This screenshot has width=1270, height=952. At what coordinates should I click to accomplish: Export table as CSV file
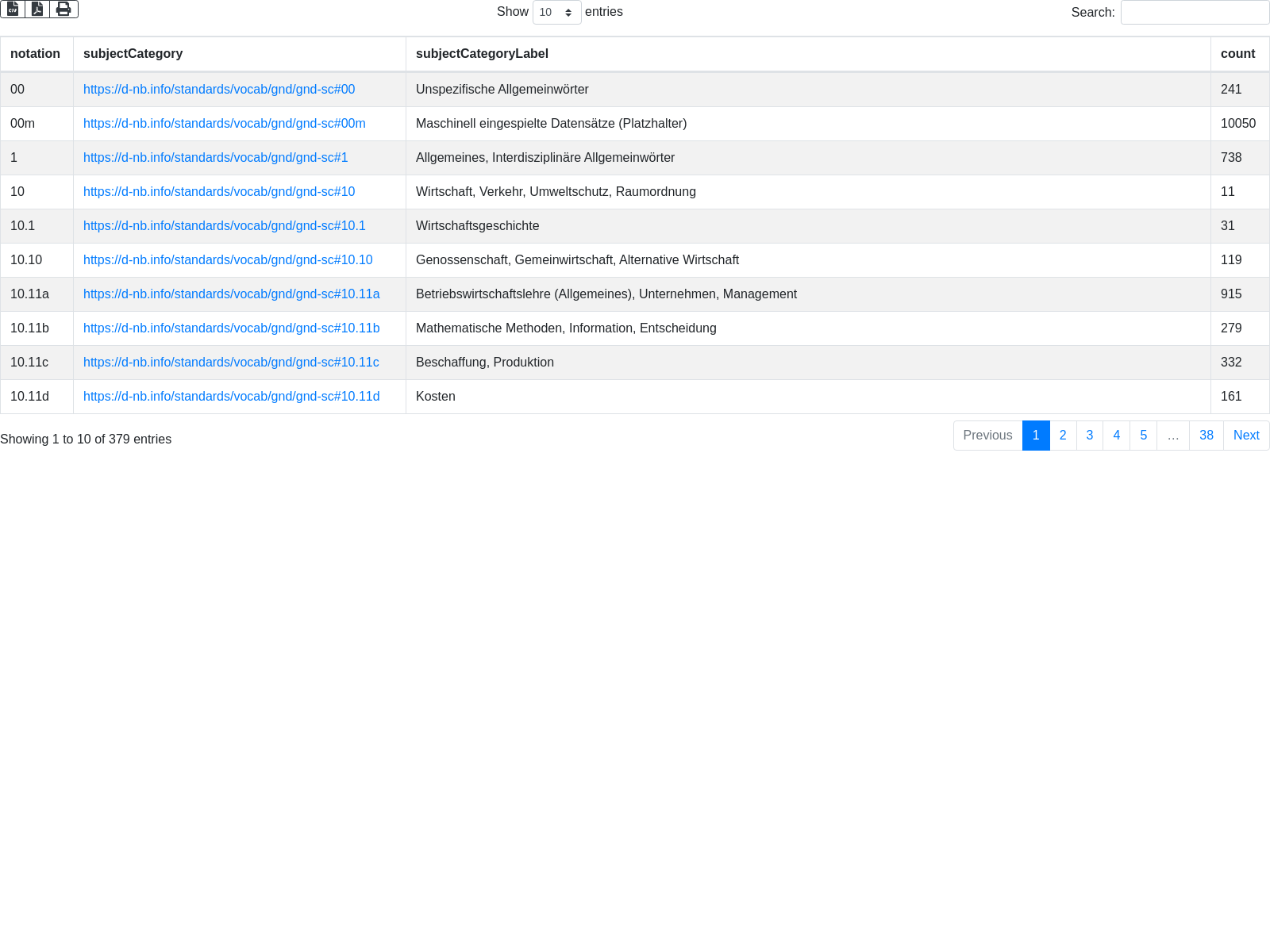[x=13, y=9]
